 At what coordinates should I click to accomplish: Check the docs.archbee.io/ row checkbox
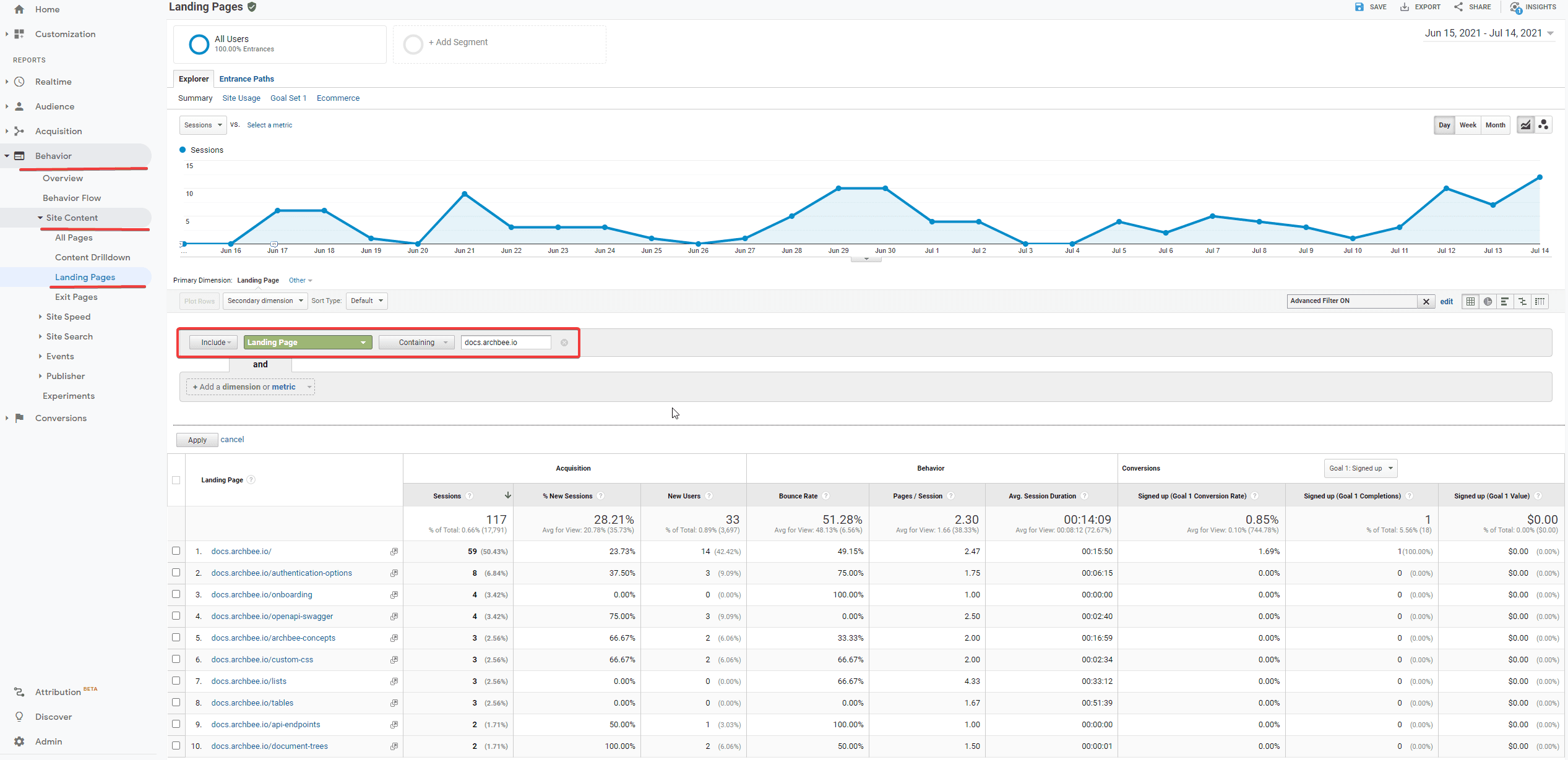point(176,551)
